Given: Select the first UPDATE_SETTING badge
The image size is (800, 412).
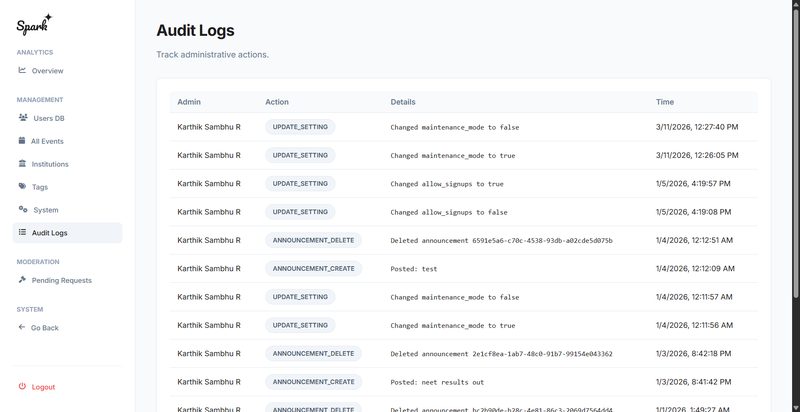Looking at the screenshot, I should click(x=300, y=127).
